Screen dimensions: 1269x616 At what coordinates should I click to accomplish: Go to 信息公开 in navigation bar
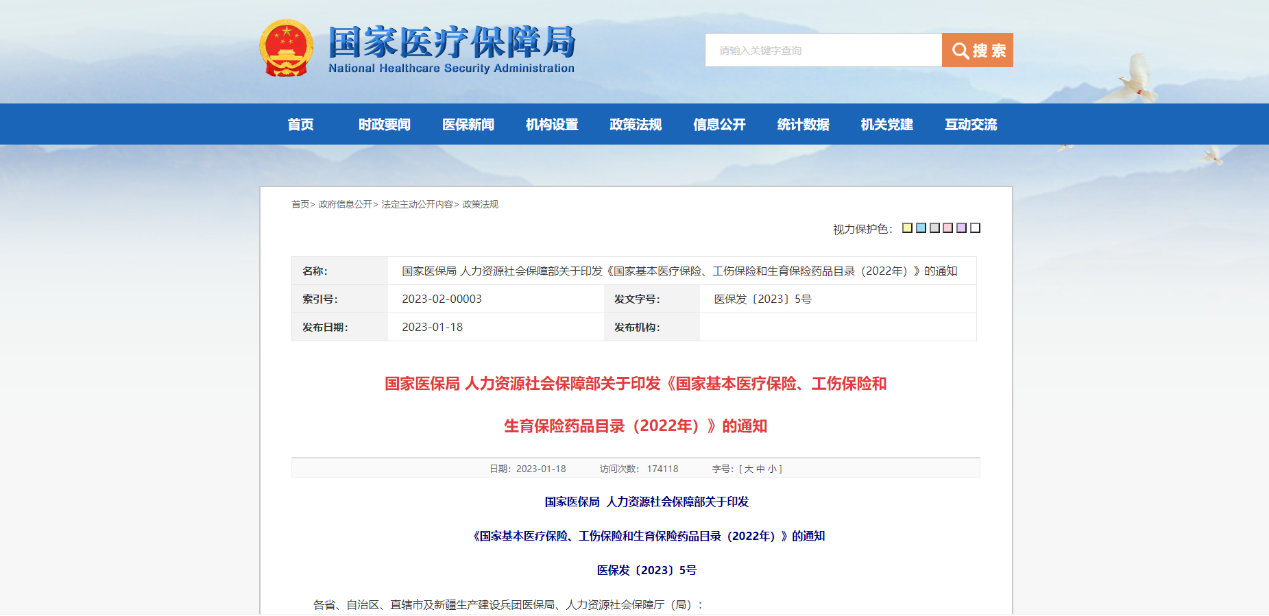pos(719,125)
